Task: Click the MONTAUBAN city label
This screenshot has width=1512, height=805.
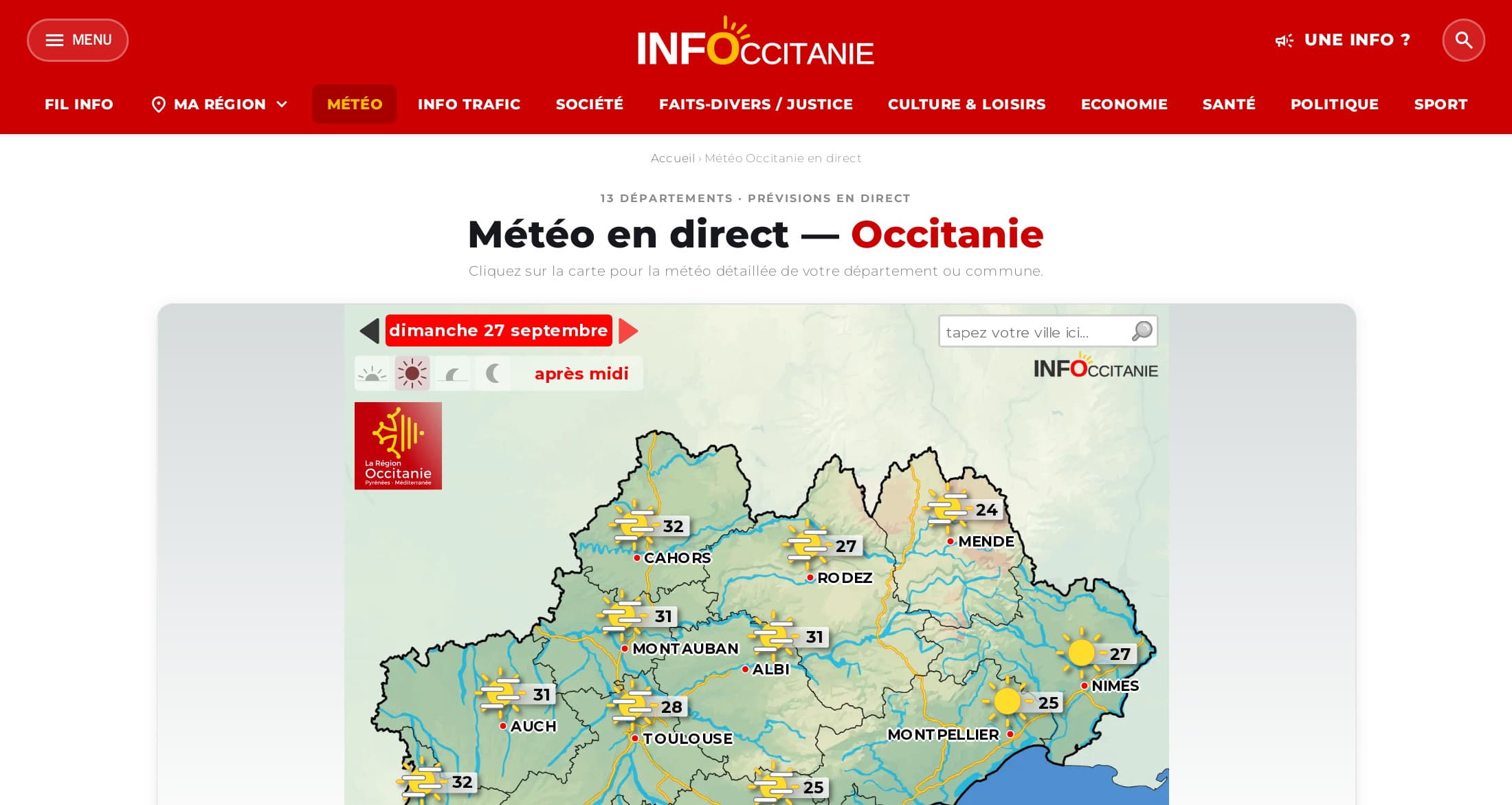Action: [685, 649]
